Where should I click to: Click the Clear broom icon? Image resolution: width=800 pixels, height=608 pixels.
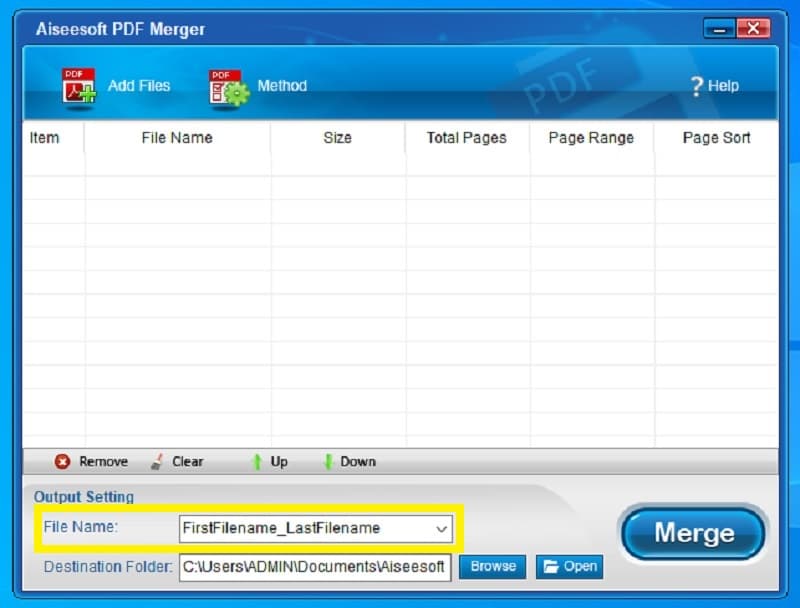[x=158, y=462]
